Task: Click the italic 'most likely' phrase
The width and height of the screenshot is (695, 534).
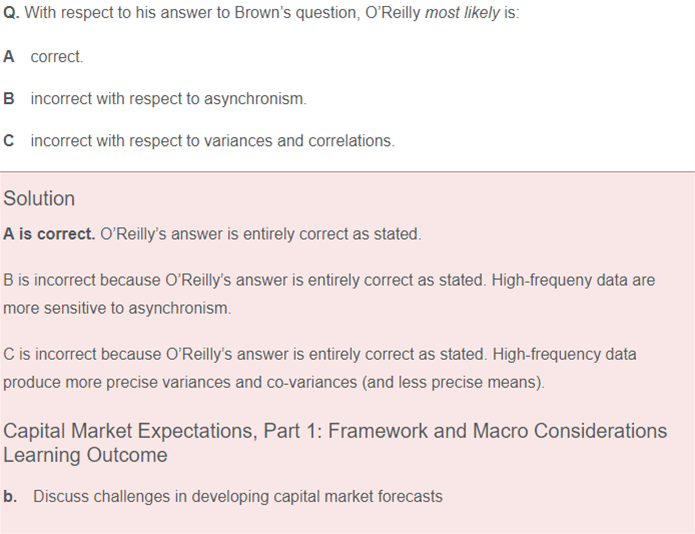Action: click(462, 12)
